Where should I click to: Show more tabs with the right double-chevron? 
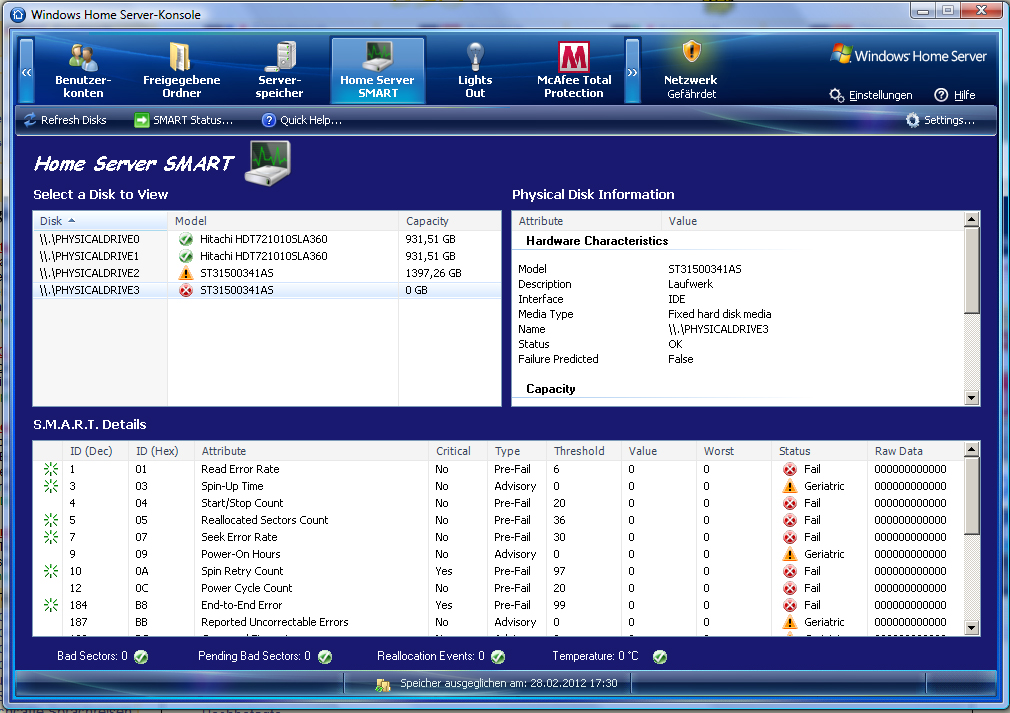(633, 71)
